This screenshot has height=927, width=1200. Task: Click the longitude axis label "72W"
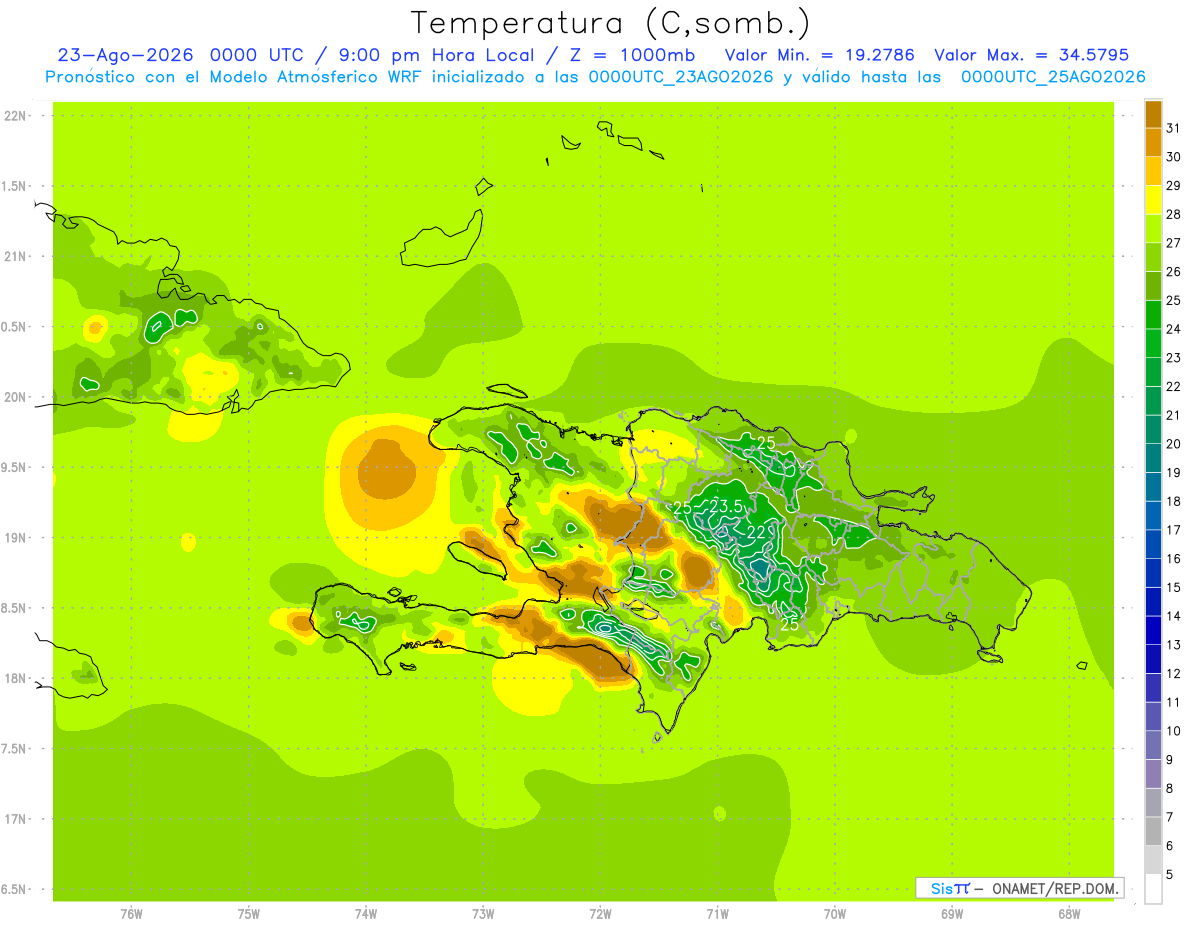(600, 914)
